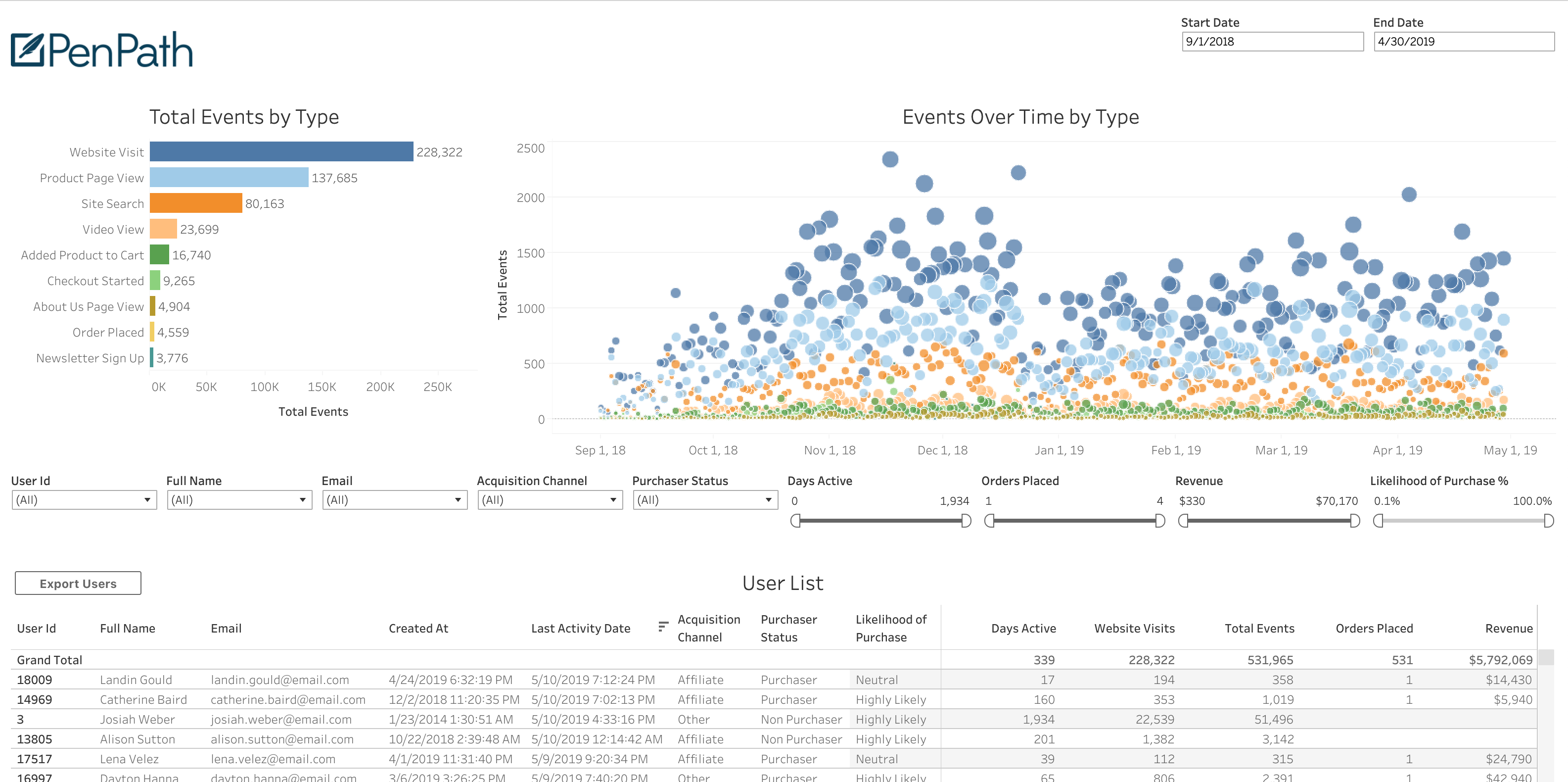Click the Total Events by Type title
Image resolution: width=1568 pixels, height=782 pixels.
[x=244, y=116]
